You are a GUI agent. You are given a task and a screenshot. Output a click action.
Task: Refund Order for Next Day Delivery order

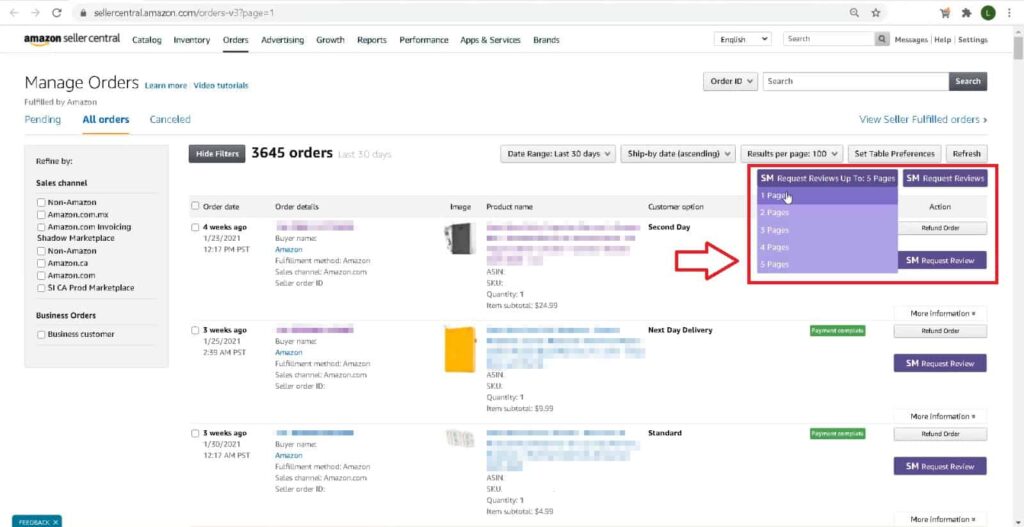940,331
